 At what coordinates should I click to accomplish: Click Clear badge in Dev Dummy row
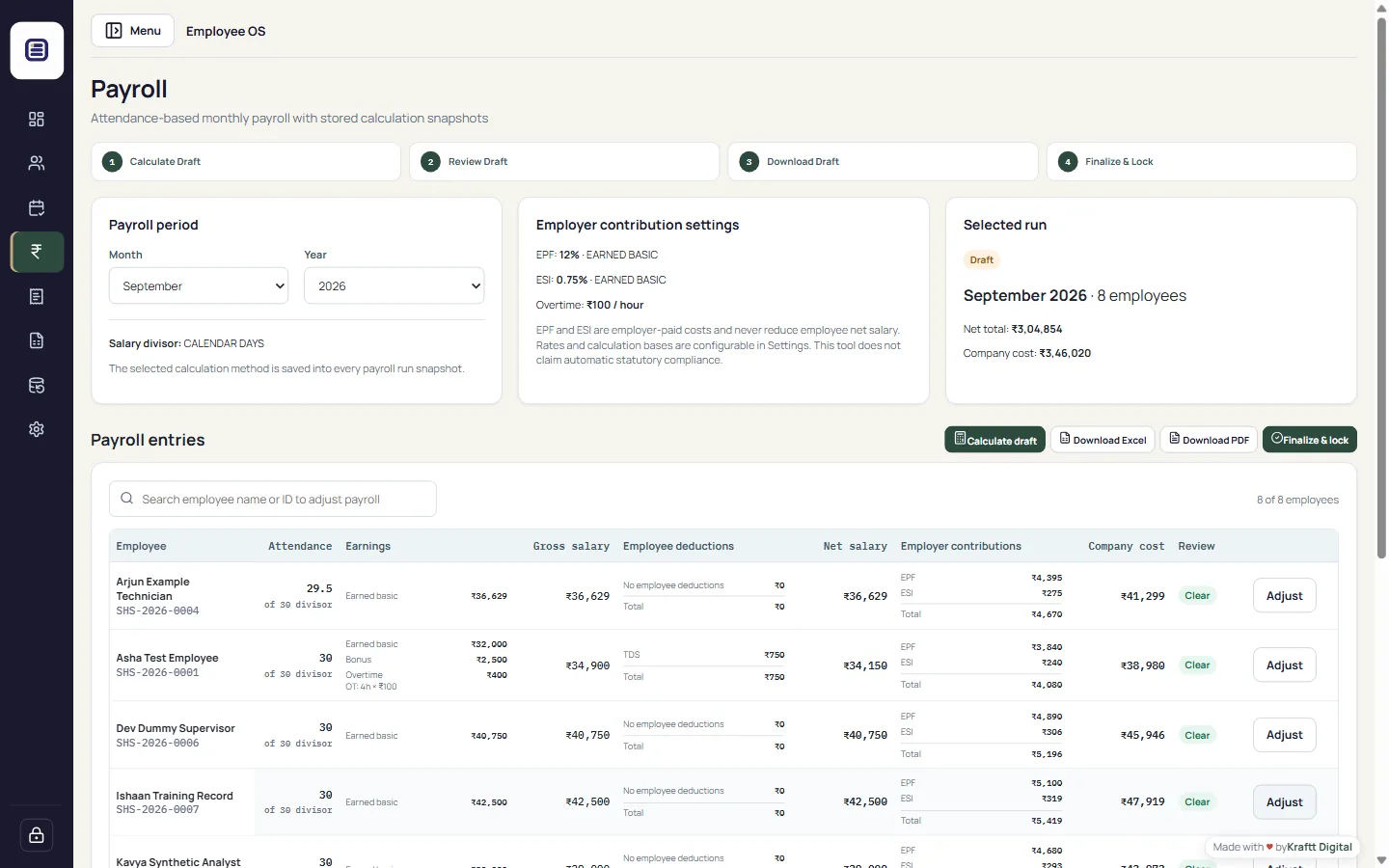[x=1197, y=736]
